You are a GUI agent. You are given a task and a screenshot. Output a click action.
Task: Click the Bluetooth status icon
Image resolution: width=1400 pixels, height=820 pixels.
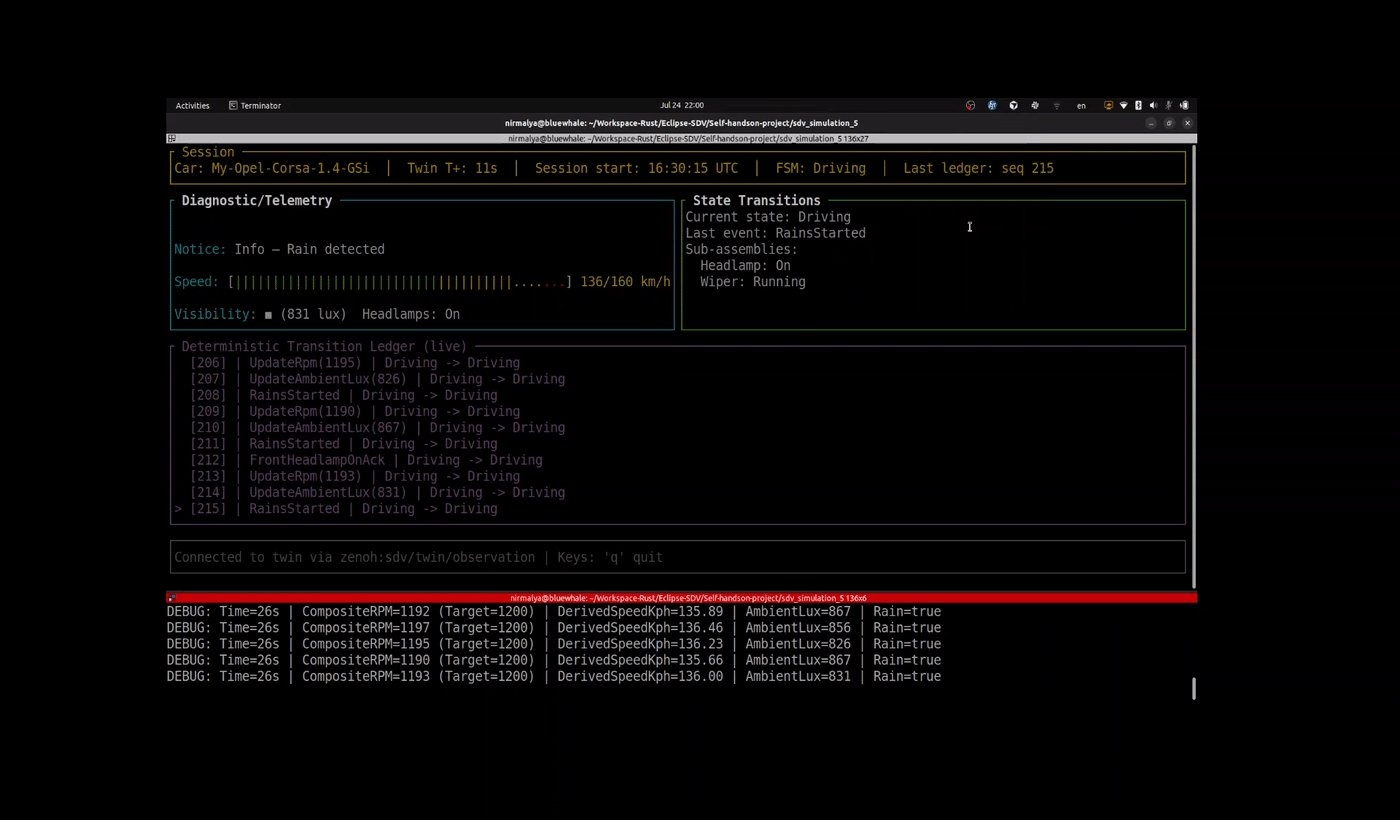point(1138,105)
